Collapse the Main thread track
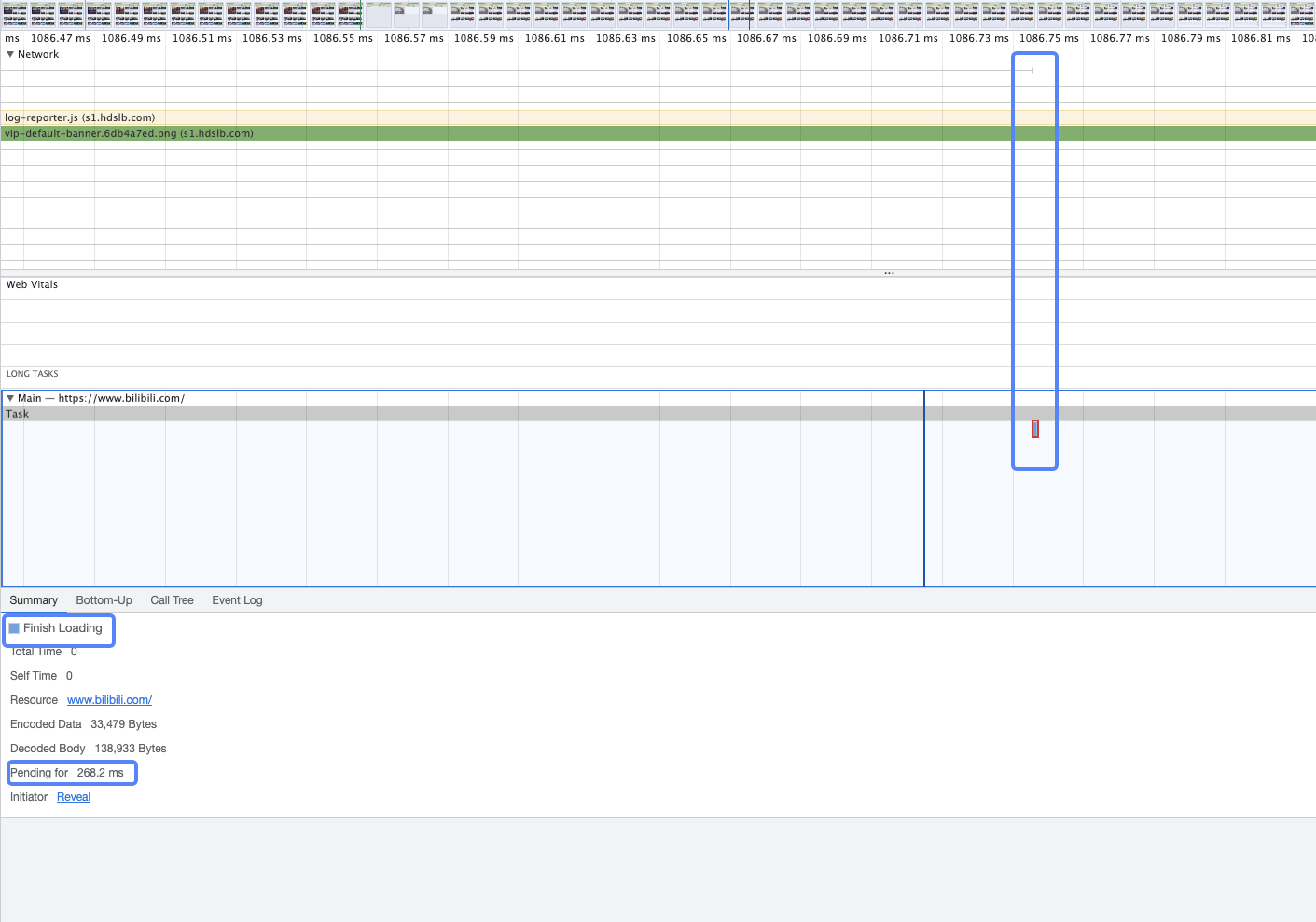Image resolution: width=1316 pixels, height=922 pixels. [10, 398]
